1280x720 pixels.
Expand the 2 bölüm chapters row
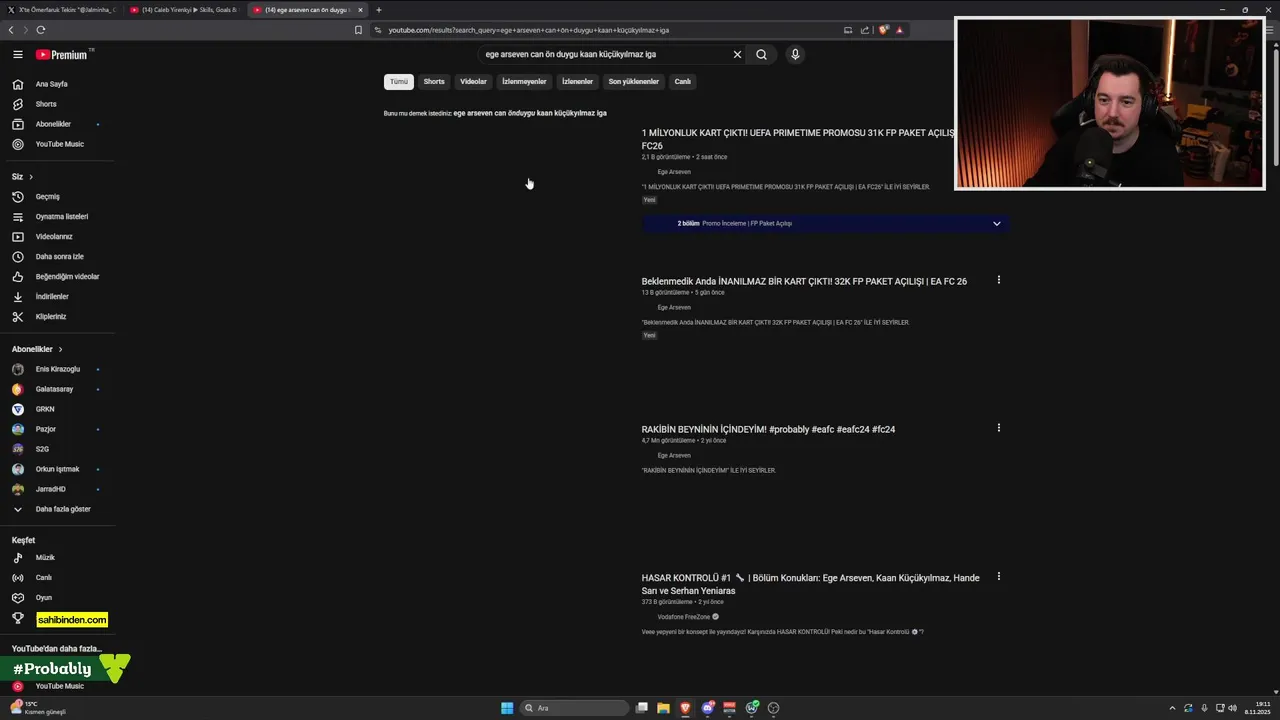click(x=825, y=224)
